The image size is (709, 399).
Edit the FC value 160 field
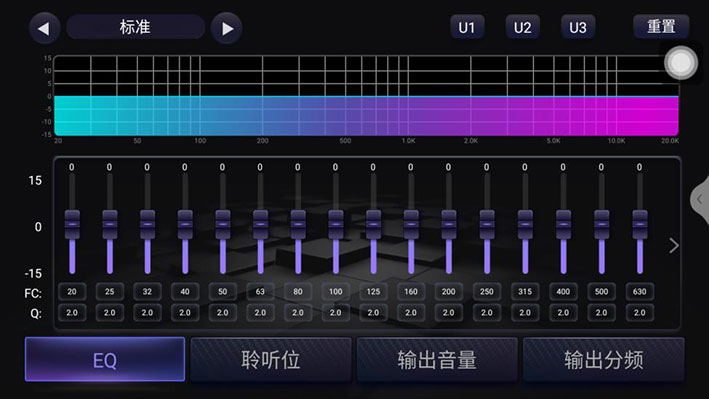pos(411,292)
